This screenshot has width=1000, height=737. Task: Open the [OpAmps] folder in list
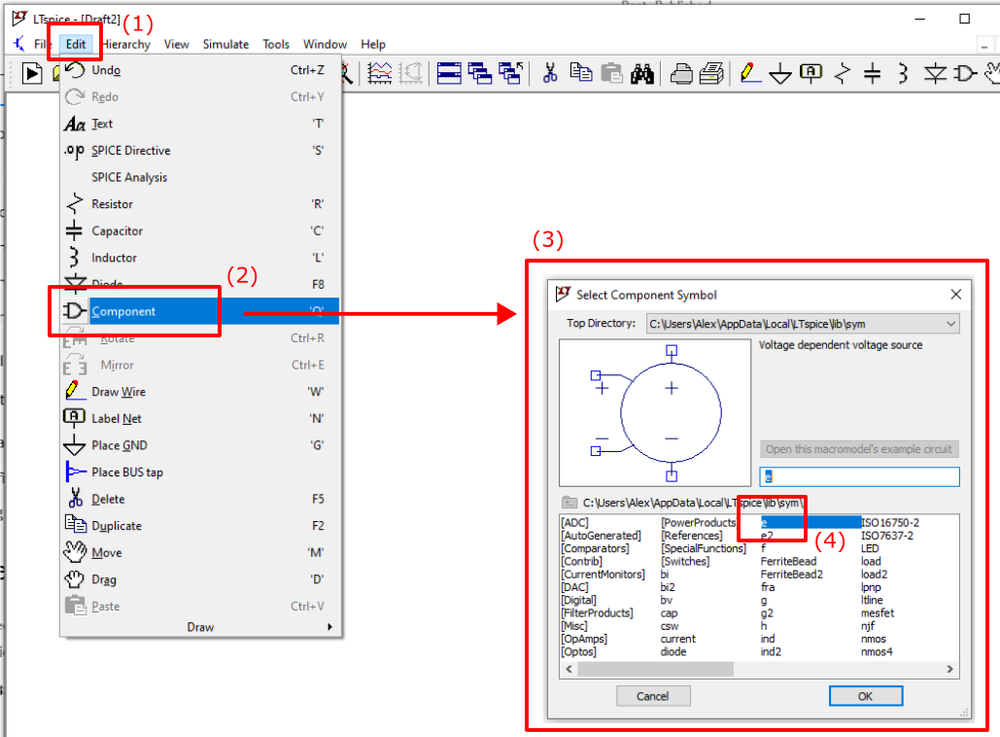coord(584,639)
